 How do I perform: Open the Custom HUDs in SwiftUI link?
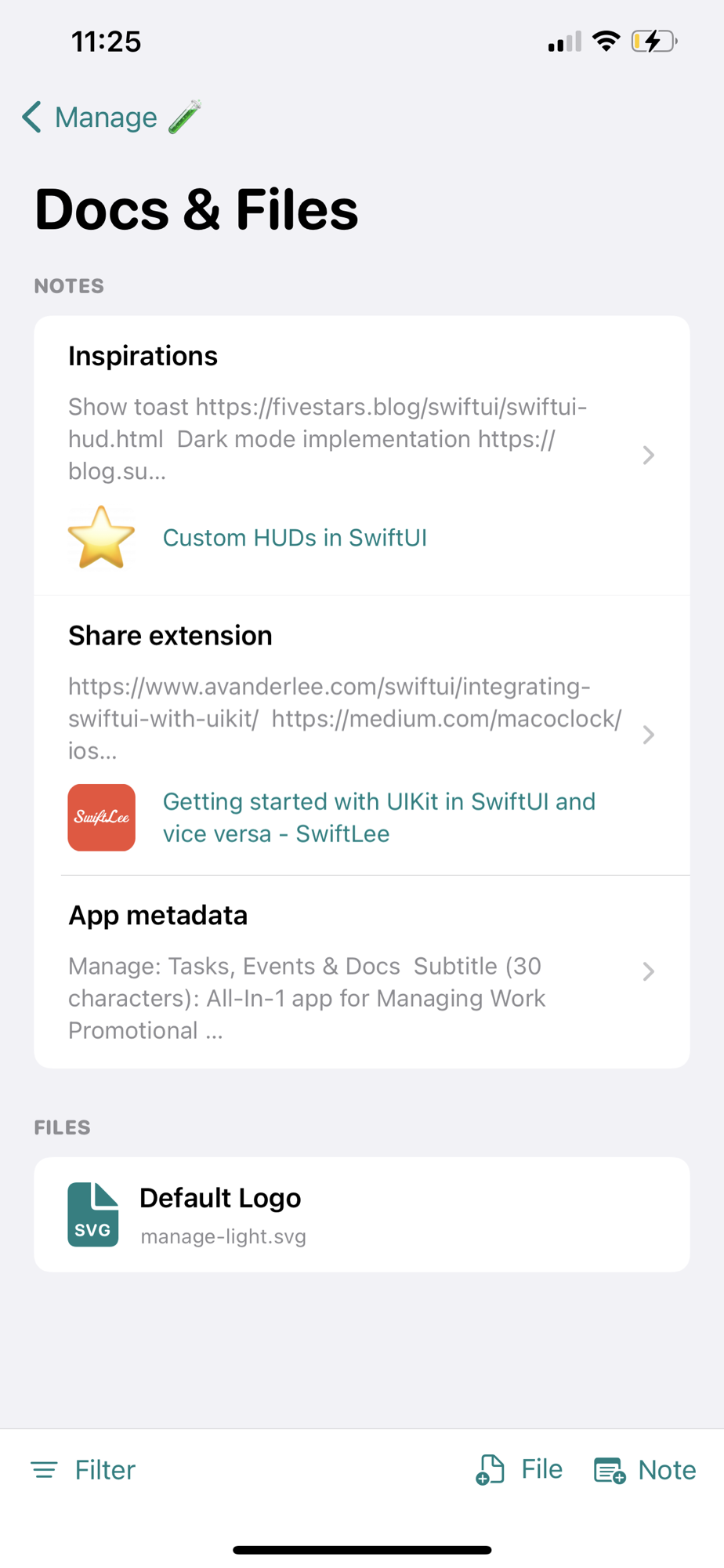pyautogui.click(x=295, y=538)
